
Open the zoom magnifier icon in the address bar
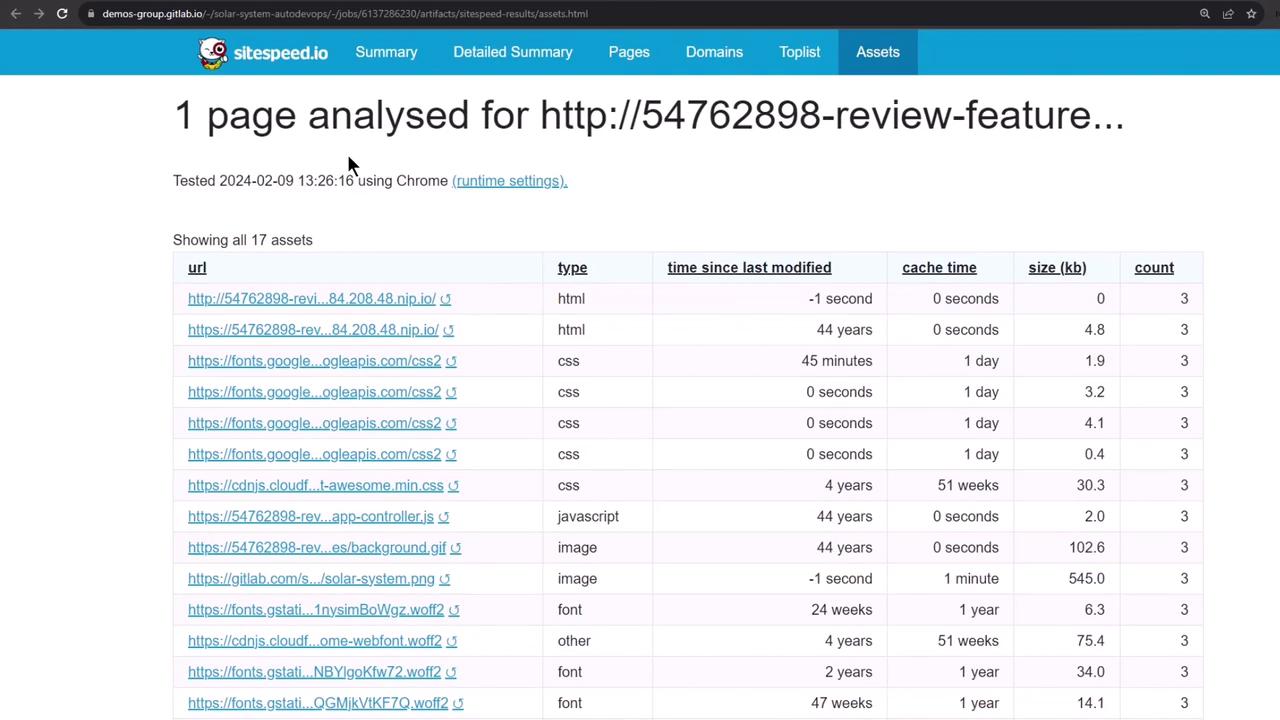1205,14
